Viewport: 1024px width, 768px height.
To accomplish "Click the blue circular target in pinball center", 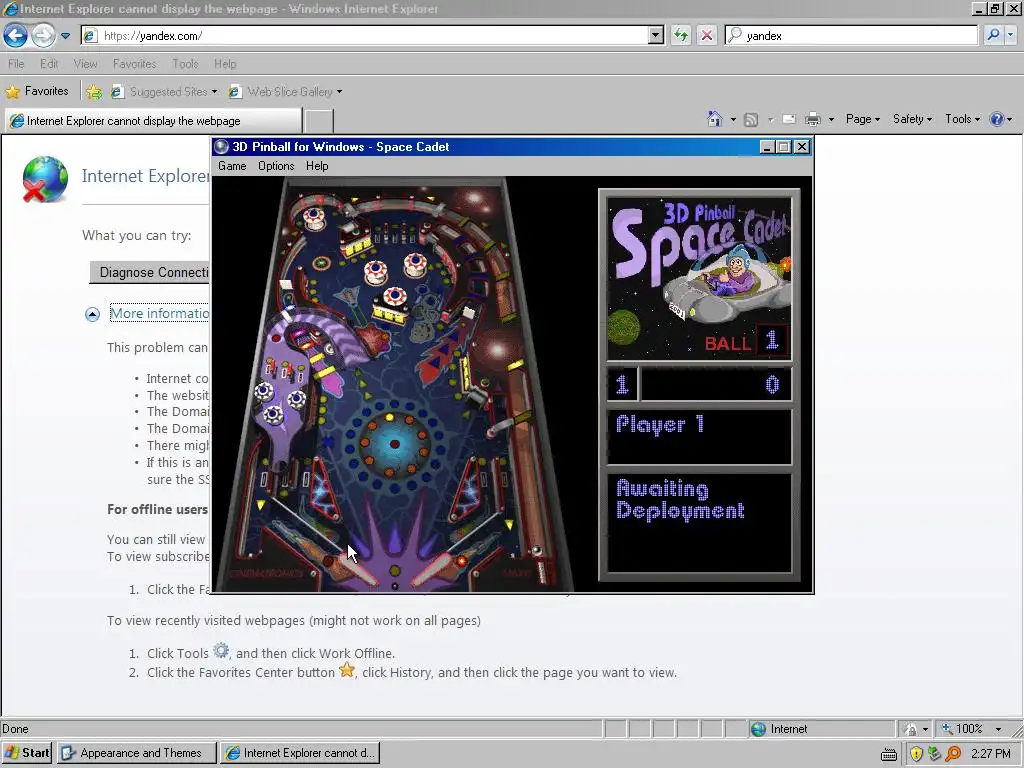I will (x=394, y=444).
